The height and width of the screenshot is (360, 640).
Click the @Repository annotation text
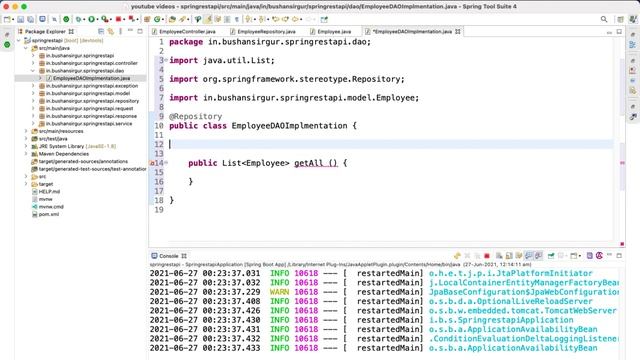(x=196, y=116)
